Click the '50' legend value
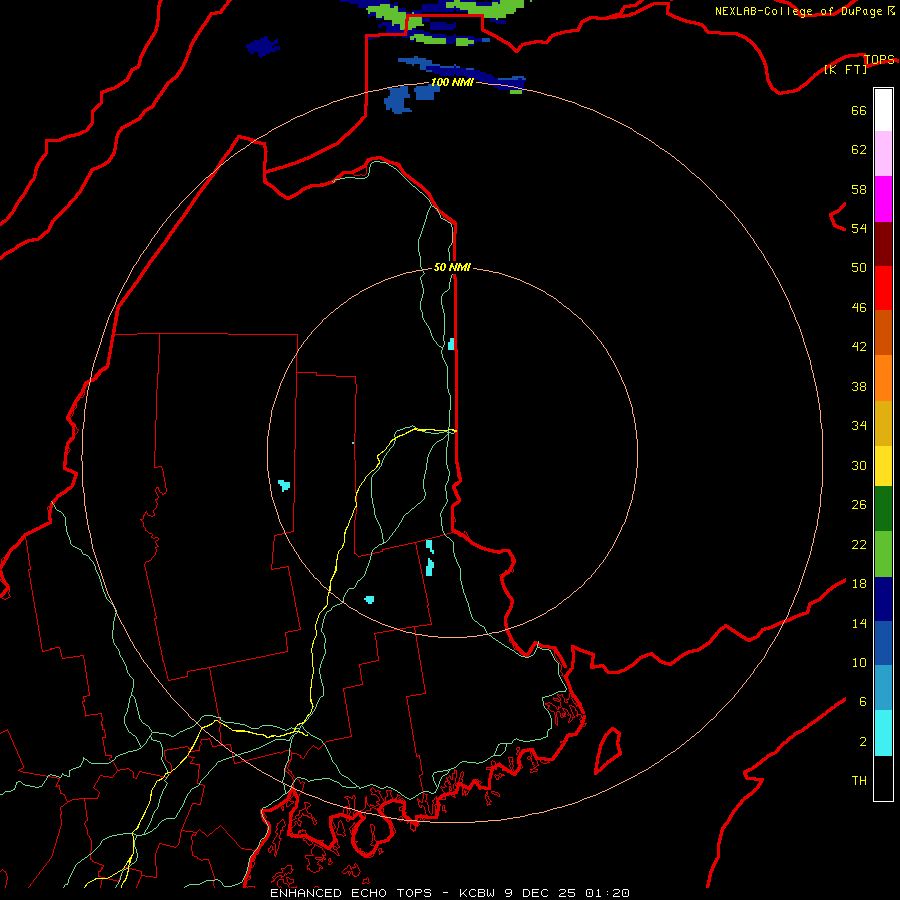The image size is (900, 900). tap(859, 267)
